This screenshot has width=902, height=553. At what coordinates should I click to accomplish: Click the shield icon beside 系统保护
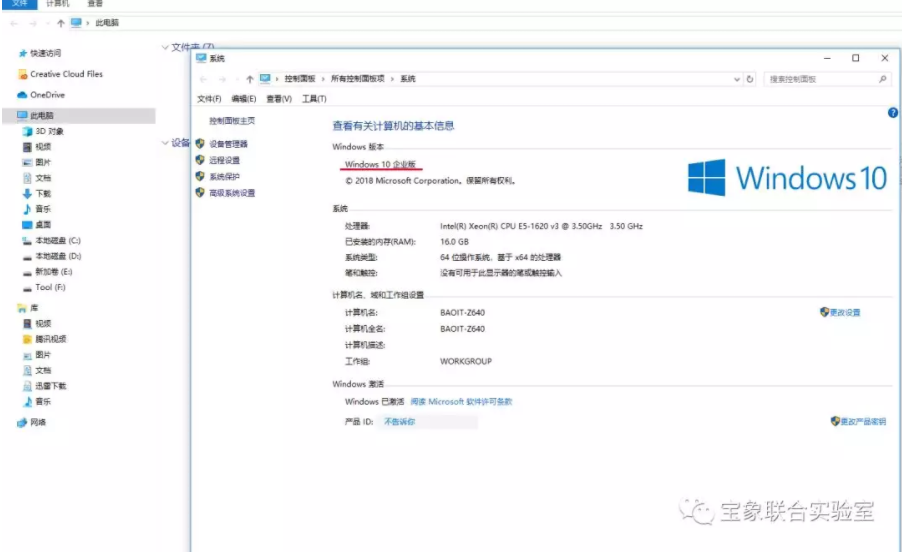200,176
